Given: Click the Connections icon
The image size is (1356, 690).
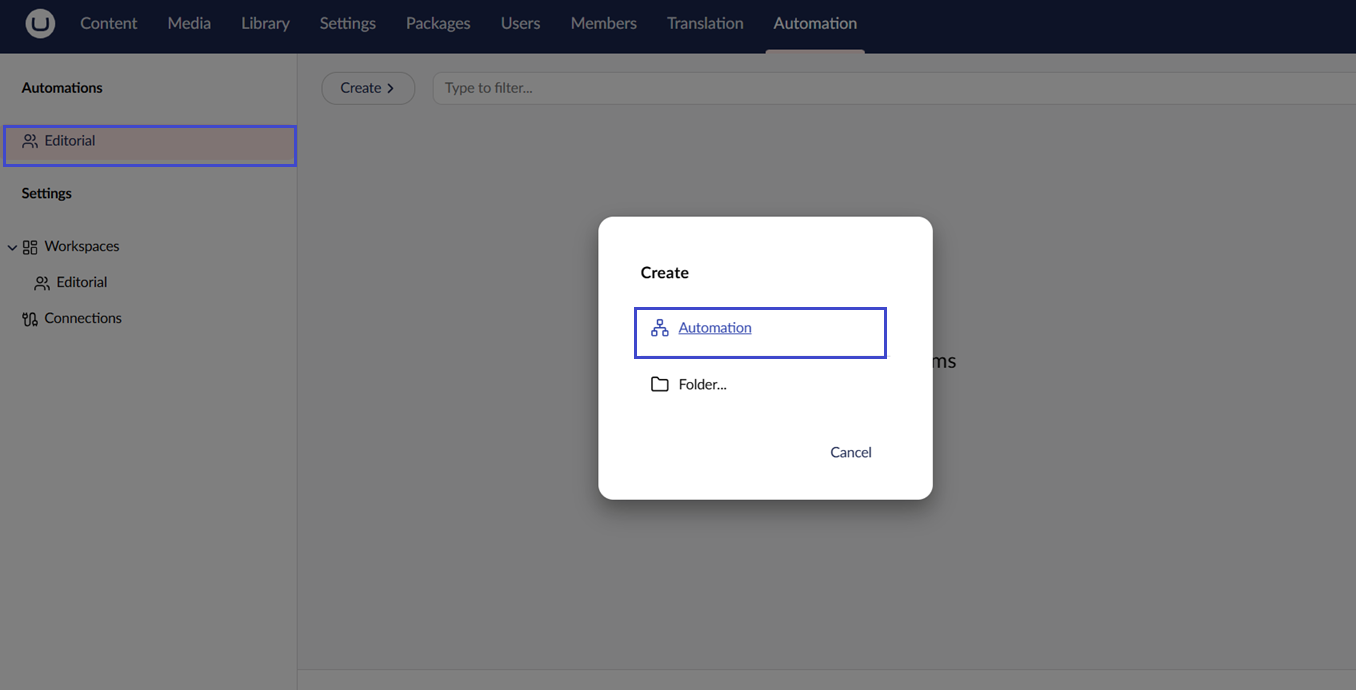Looking at the screenshot, I should [x=30, y=319].
